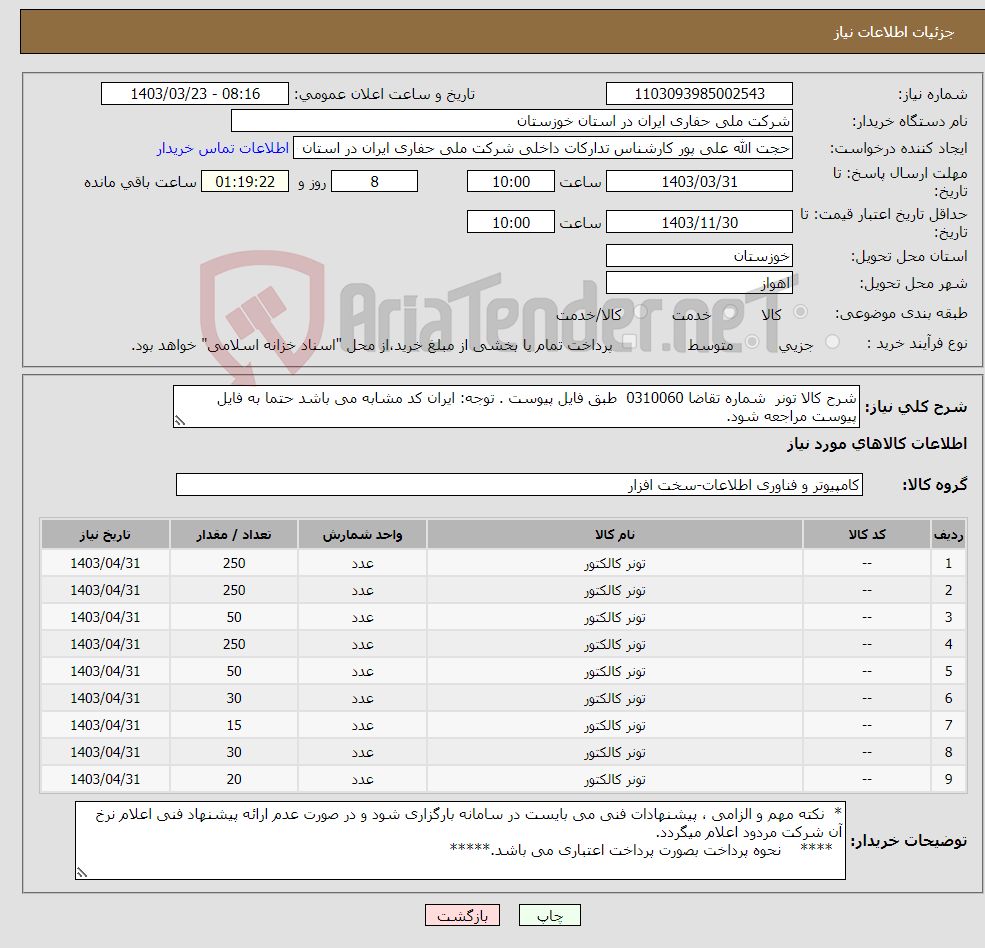Click the delivery province field خوزستان

click(x=699, y=256)
